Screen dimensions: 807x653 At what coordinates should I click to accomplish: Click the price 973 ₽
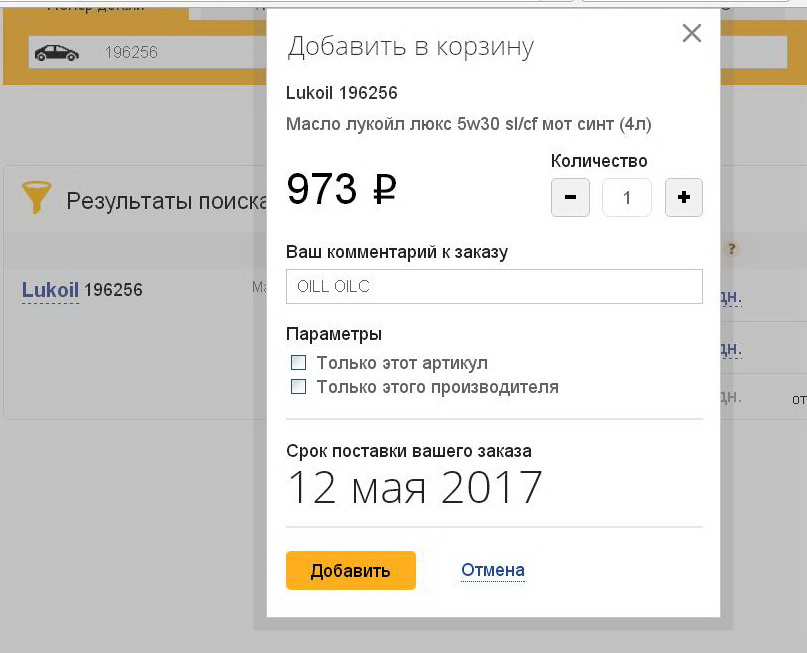click(341, 189)
